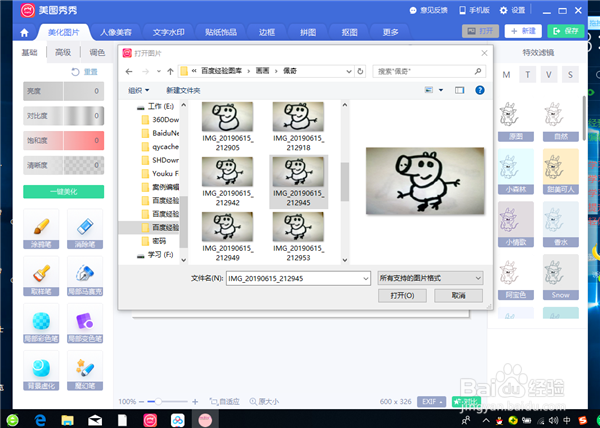Click the 原大小 original size option
This screenshot has width=600, height=428.
(x=264, y=402)
